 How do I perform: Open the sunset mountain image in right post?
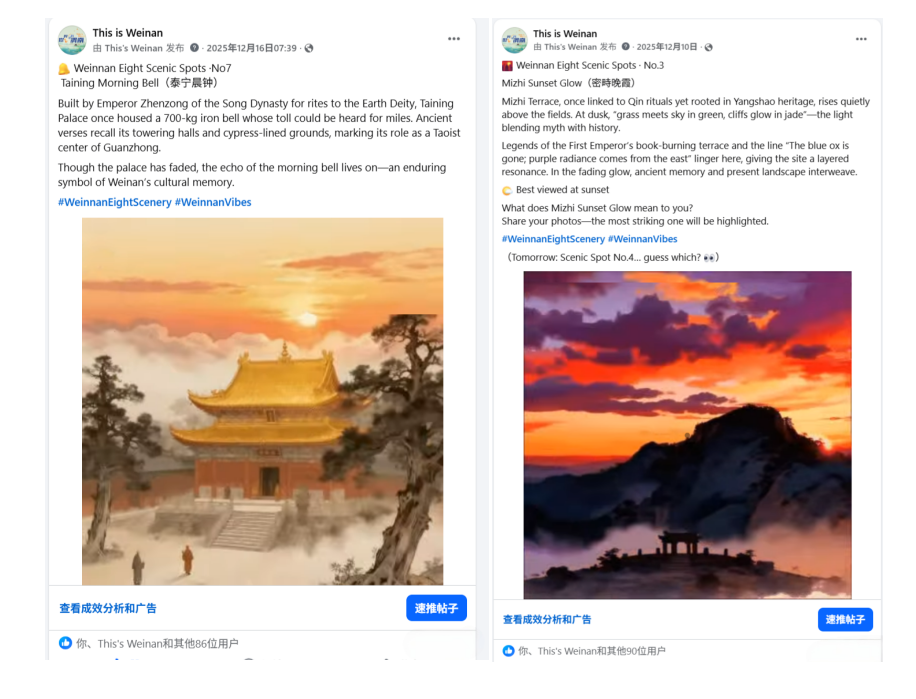click(x=688, y=434)
